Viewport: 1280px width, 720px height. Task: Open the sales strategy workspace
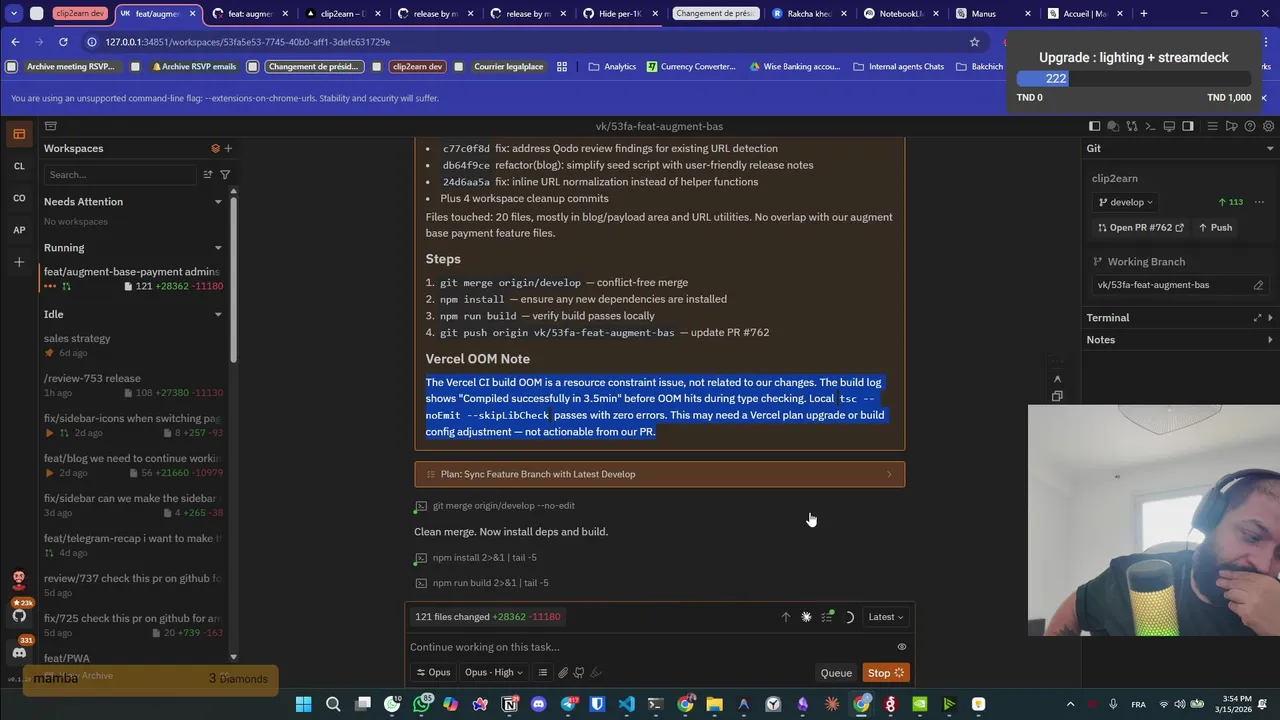click(133, 345)
